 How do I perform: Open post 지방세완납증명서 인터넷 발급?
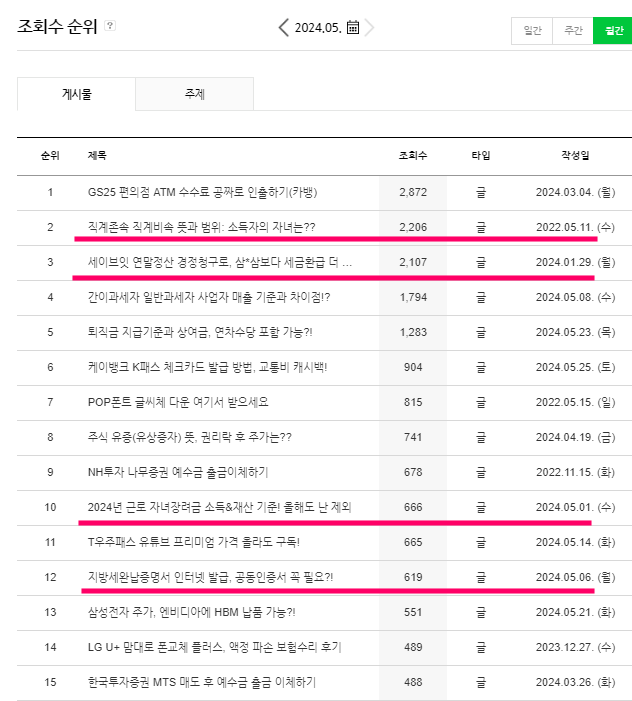[x=211, y=577]
